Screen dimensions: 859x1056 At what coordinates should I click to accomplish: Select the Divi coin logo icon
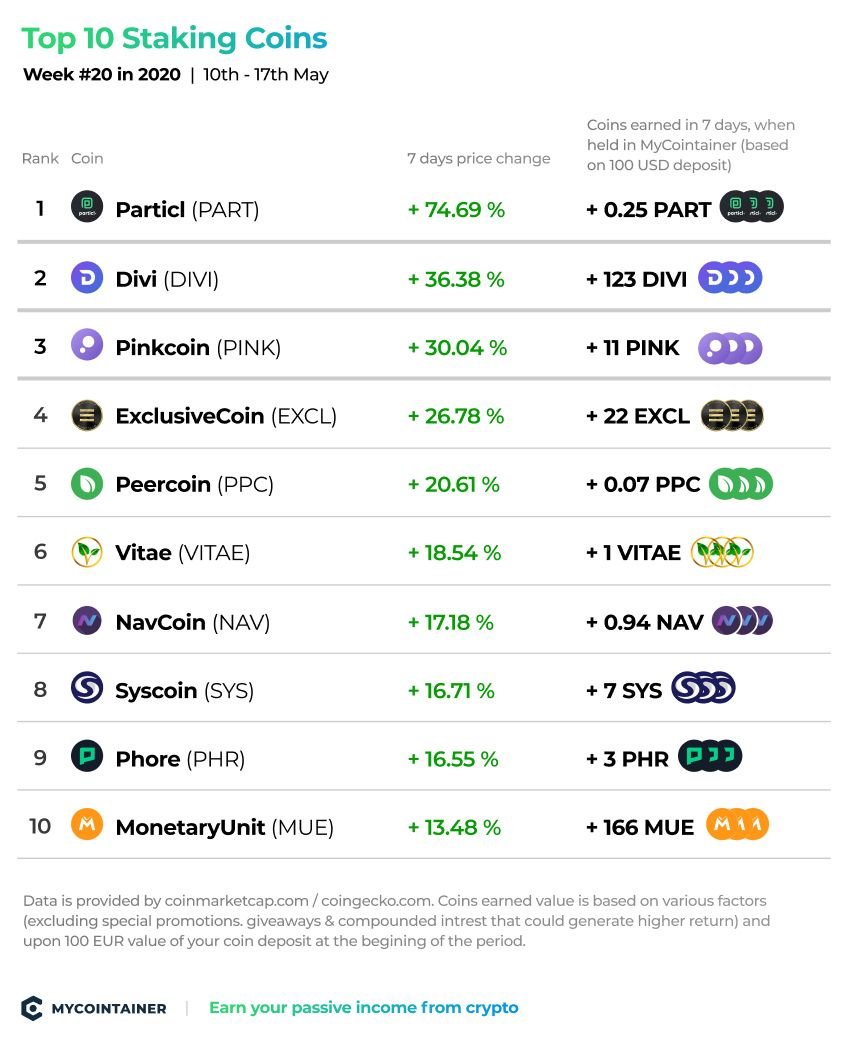click(87, 277)
